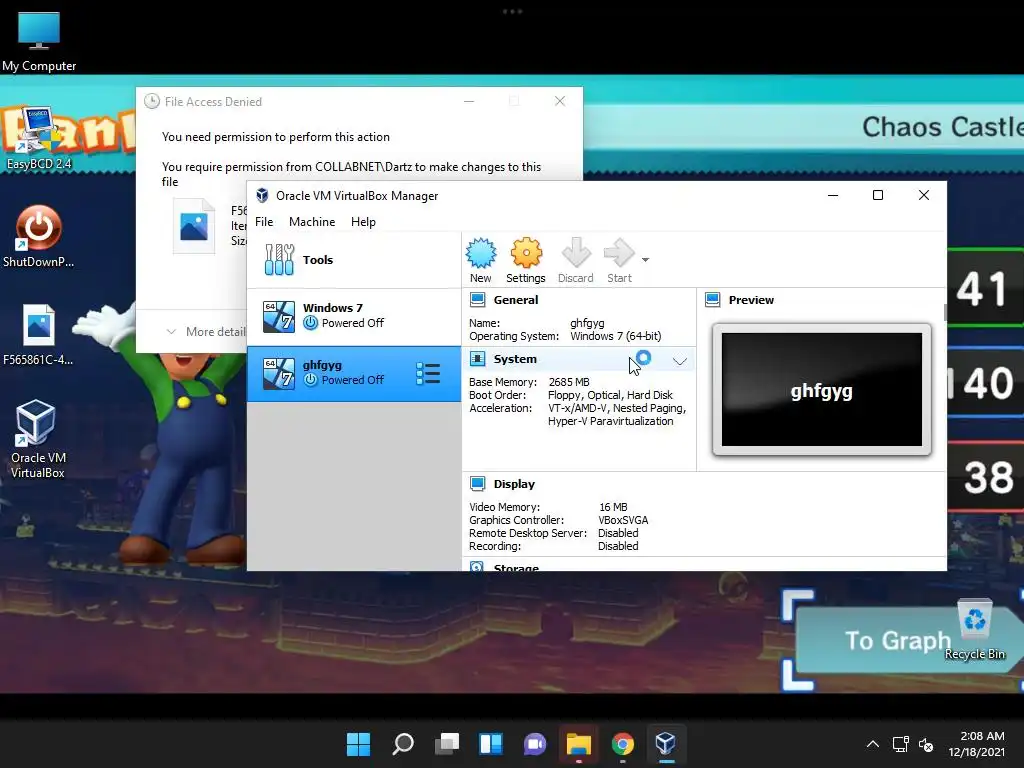Open the Oracle VM VirtualBox desktop shortcut
Image resolution: width=1024 pixels, height=768 pixels.
click(38, 439)
